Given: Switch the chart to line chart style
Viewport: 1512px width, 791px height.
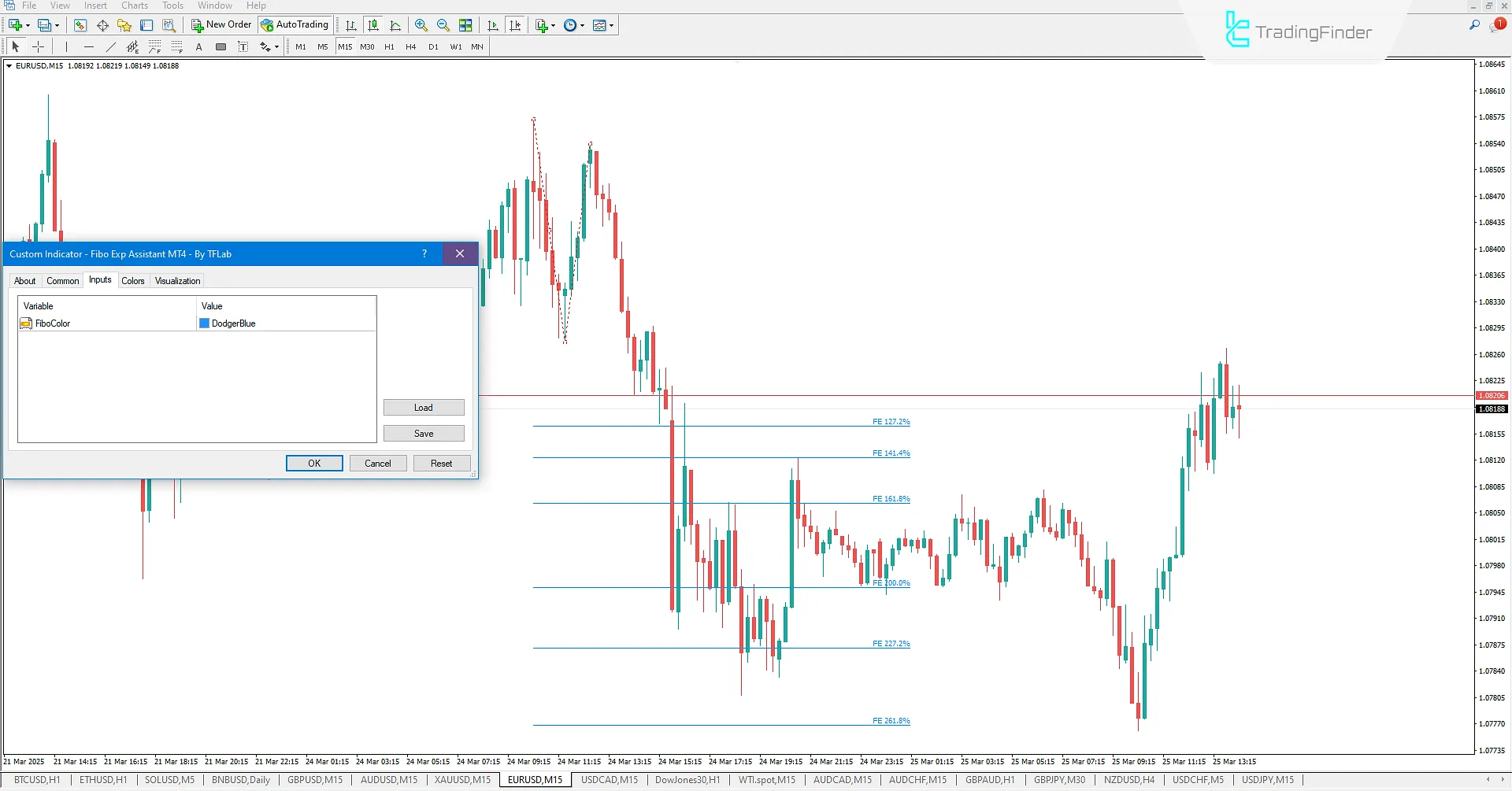Looking at the screenshot, I should 395,24.
